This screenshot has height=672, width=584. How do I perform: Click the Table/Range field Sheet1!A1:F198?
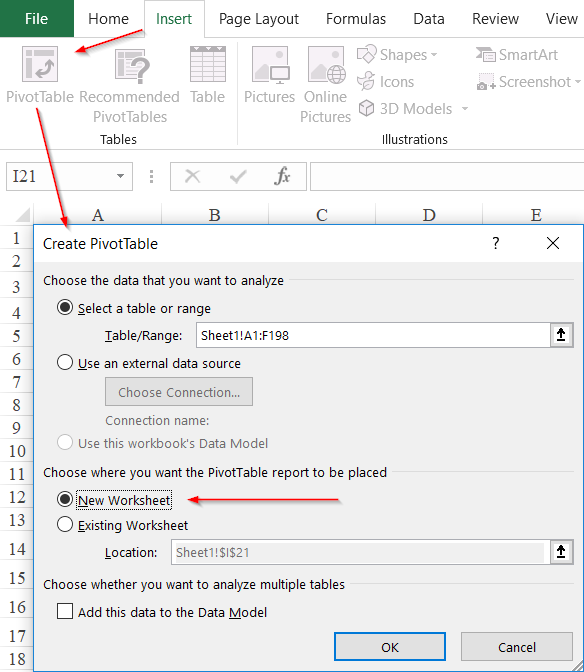click(x=373, y=335)
